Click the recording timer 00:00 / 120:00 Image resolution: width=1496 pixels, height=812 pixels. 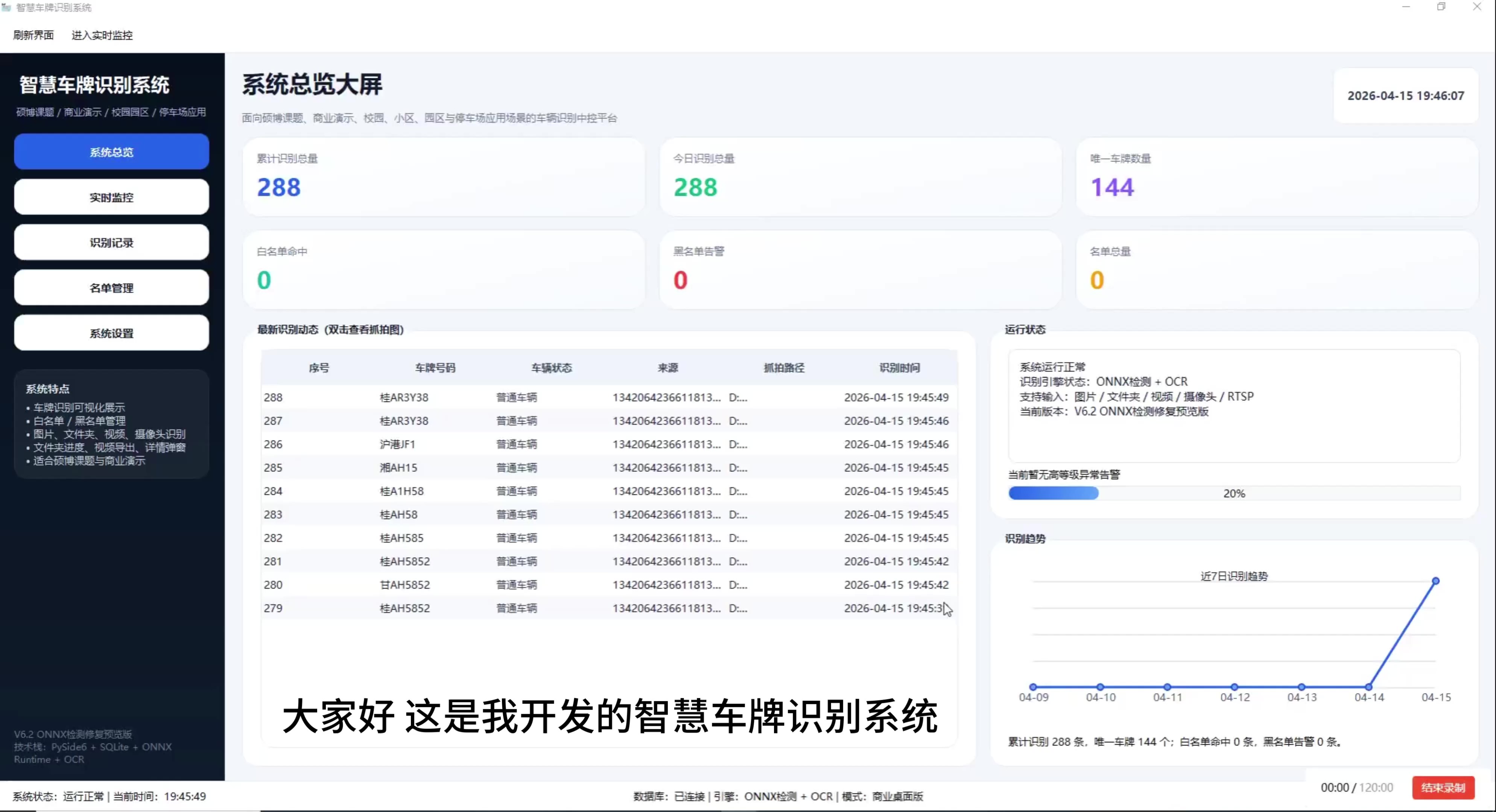1357,788
